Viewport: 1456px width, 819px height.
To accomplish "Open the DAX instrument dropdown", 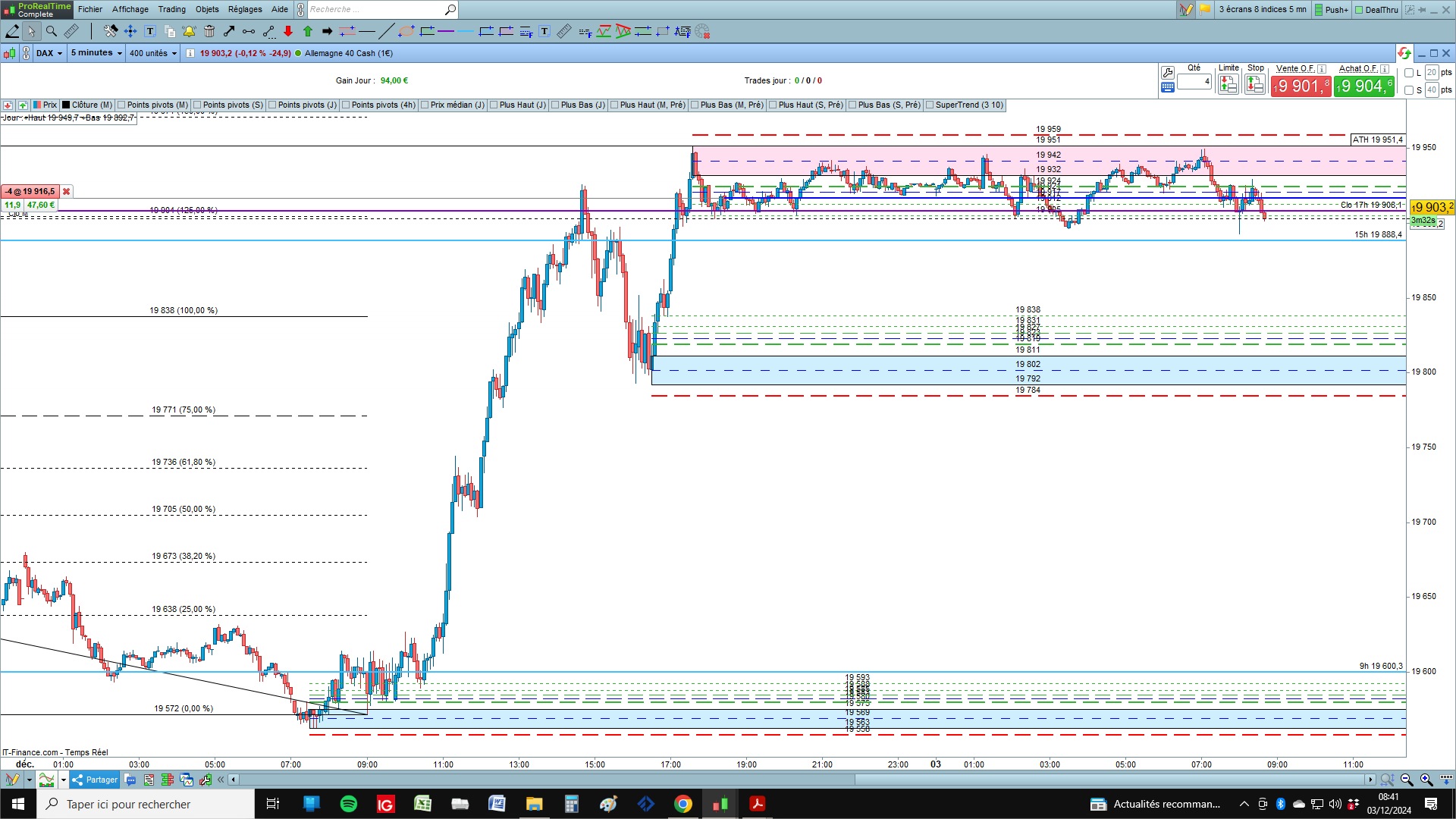I will click(49, 53).
